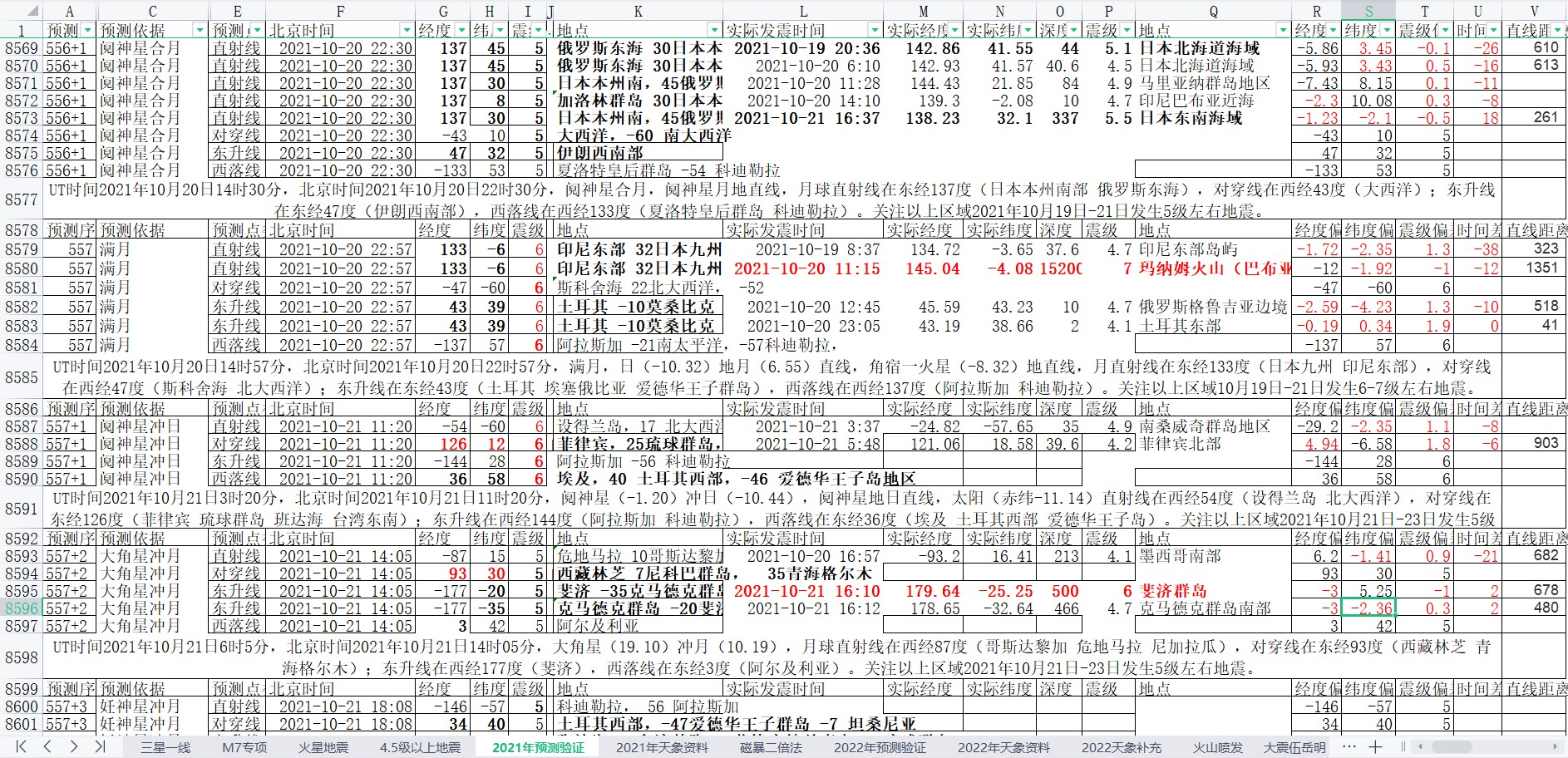Screen dimensions: 1568x758
Task: Open the 火山喷发 sheet tab
Action: pos(1218,747)
